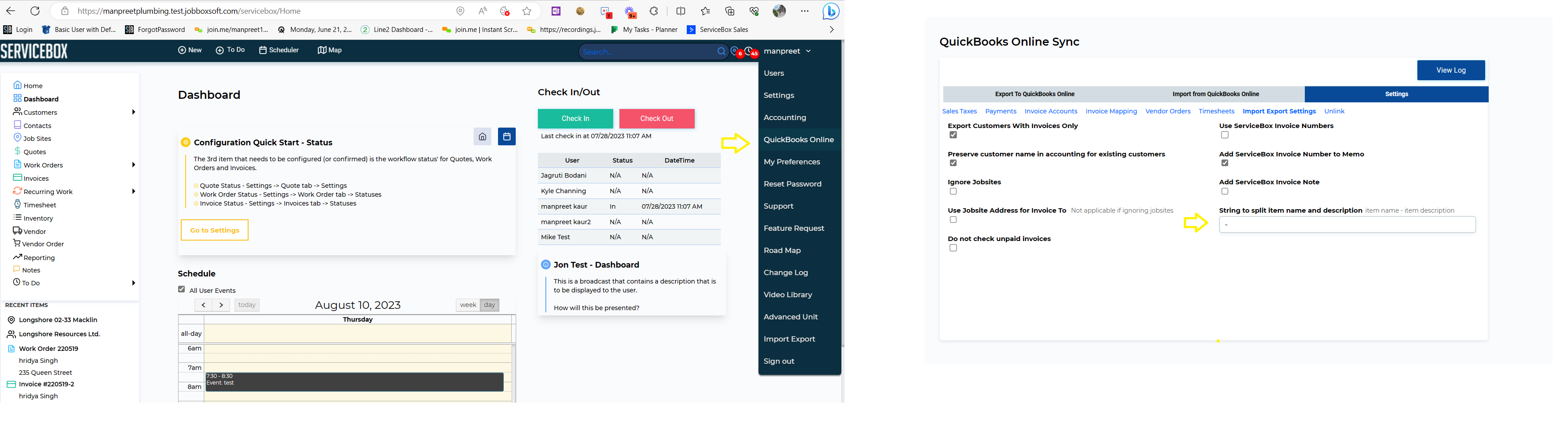Toggle All User Events checkbox
Screen dimensions: 1568x424
point(181,290)
